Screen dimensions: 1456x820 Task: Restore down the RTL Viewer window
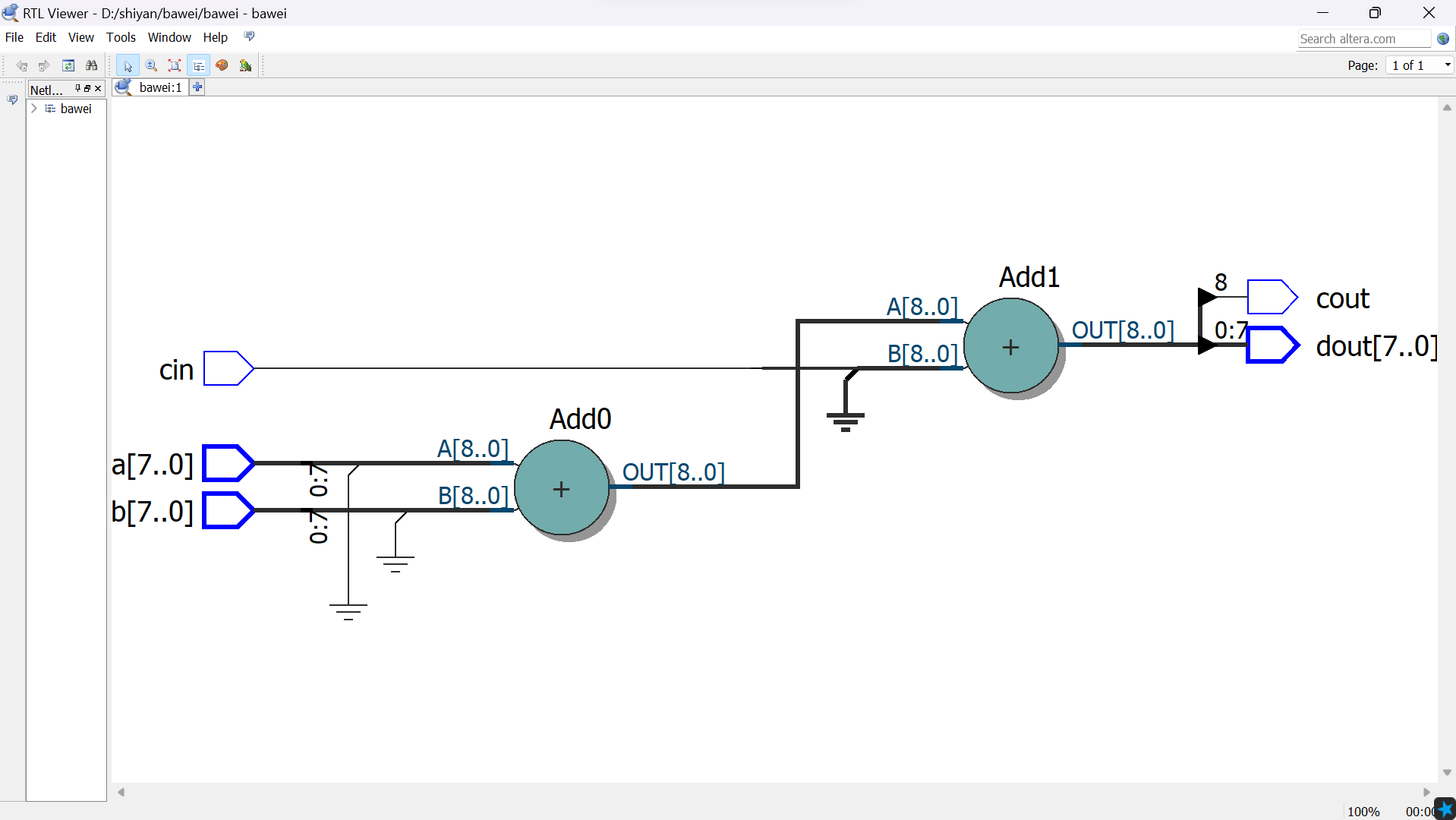pyautogui.click(x=1375, y=13)
